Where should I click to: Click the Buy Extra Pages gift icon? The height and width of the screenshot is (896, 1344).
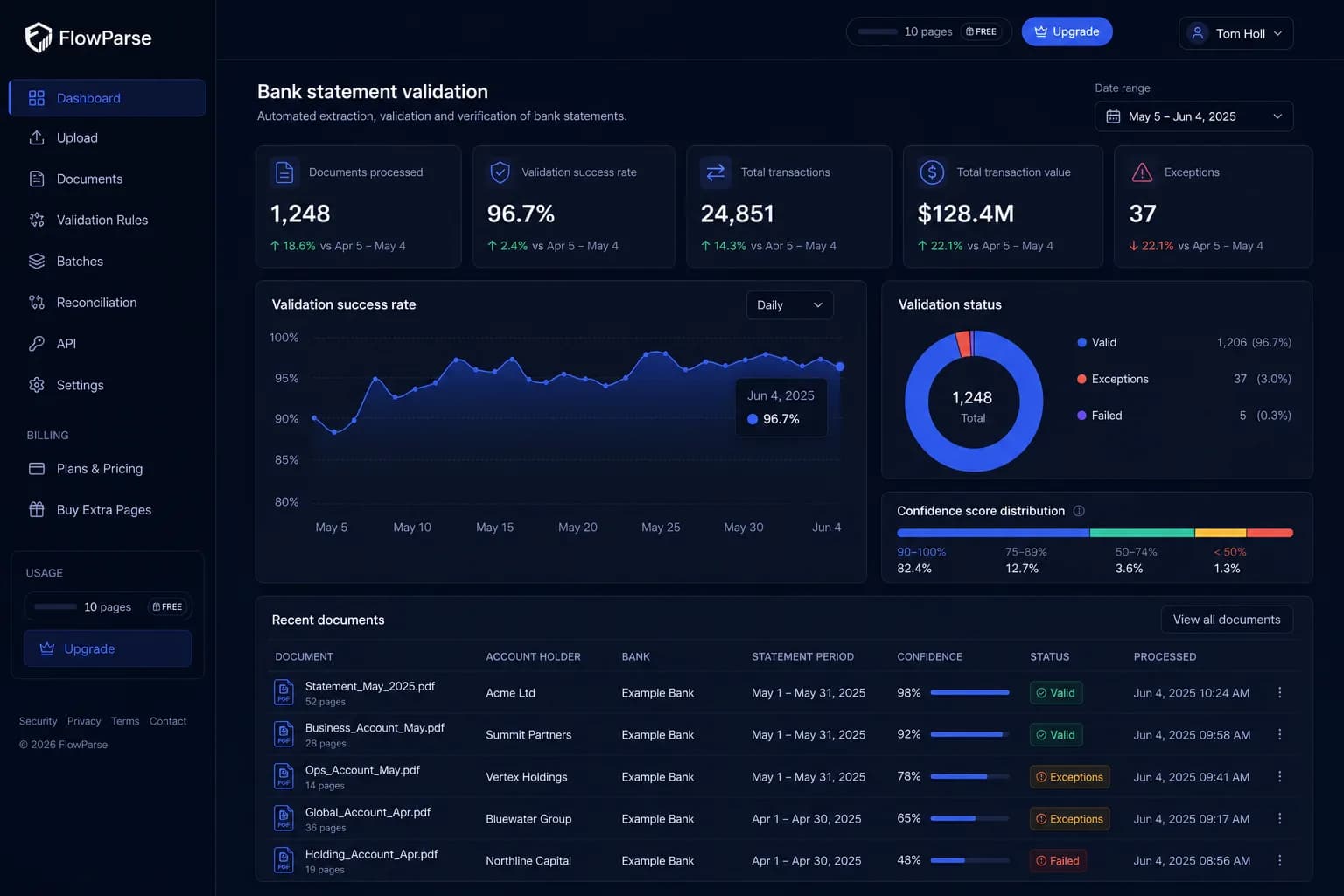pyautogui.click(x=37, y=509)
